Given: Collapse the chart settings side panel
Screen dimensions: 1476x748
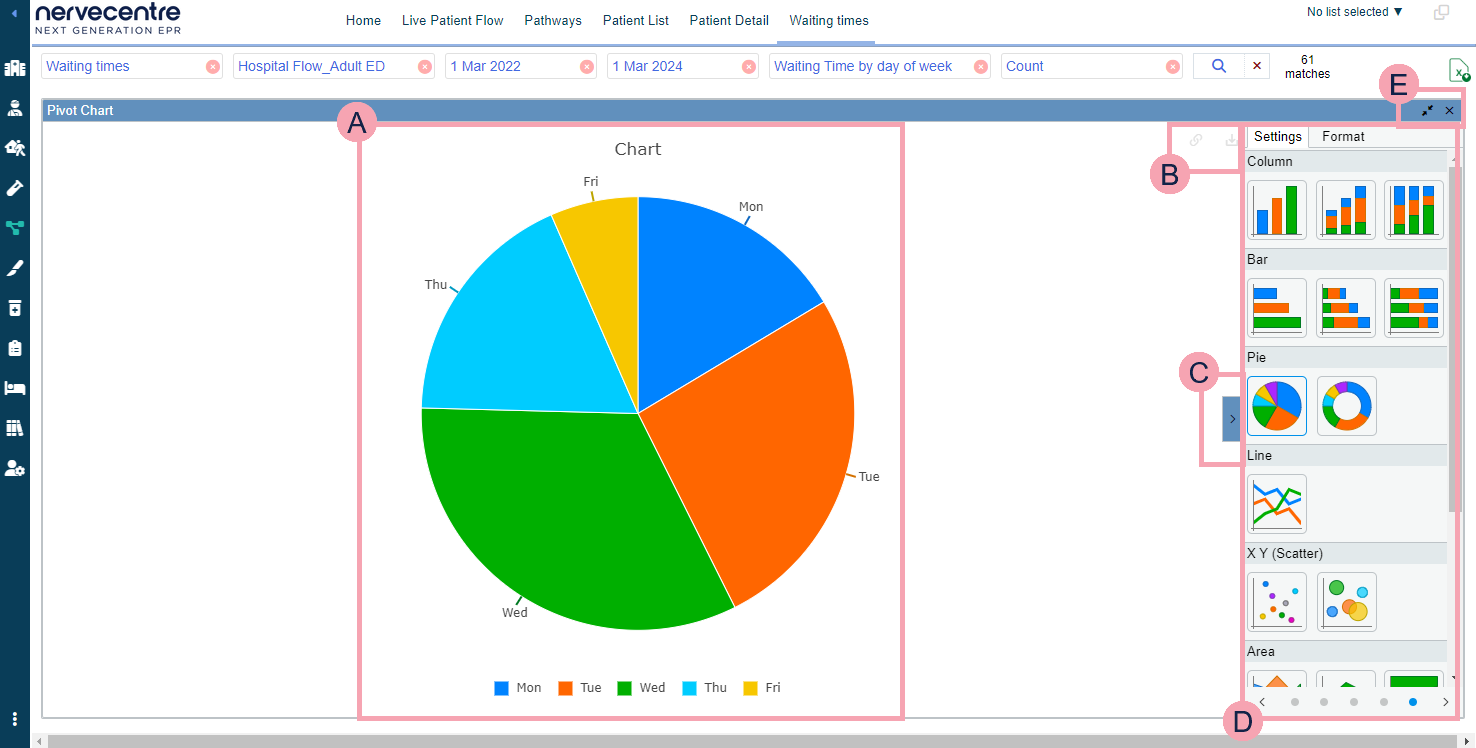Looking at the screenshot, I should (1231, 418).
